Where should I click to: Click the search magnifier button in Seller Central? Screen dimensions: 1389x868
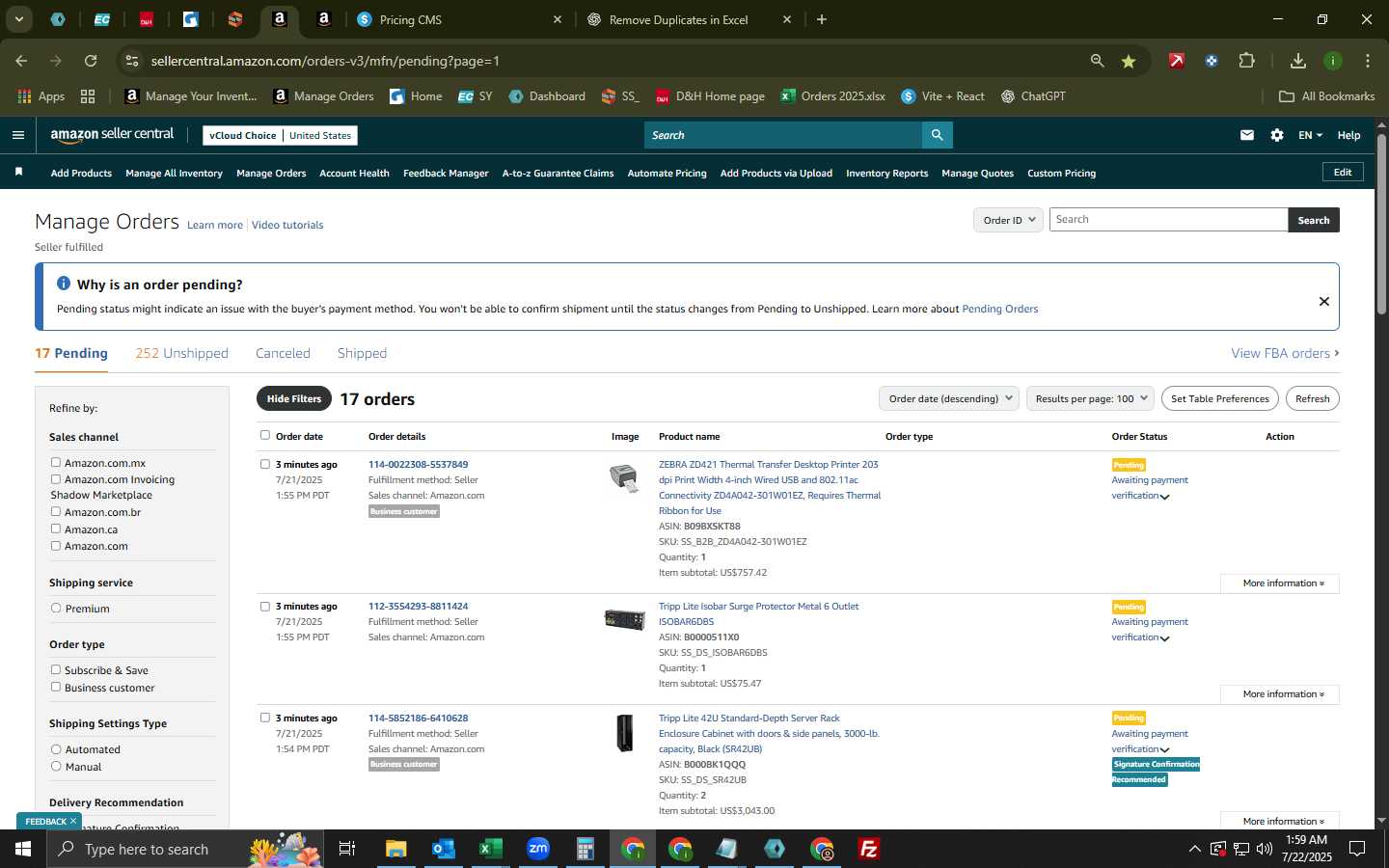coord(937,135)
